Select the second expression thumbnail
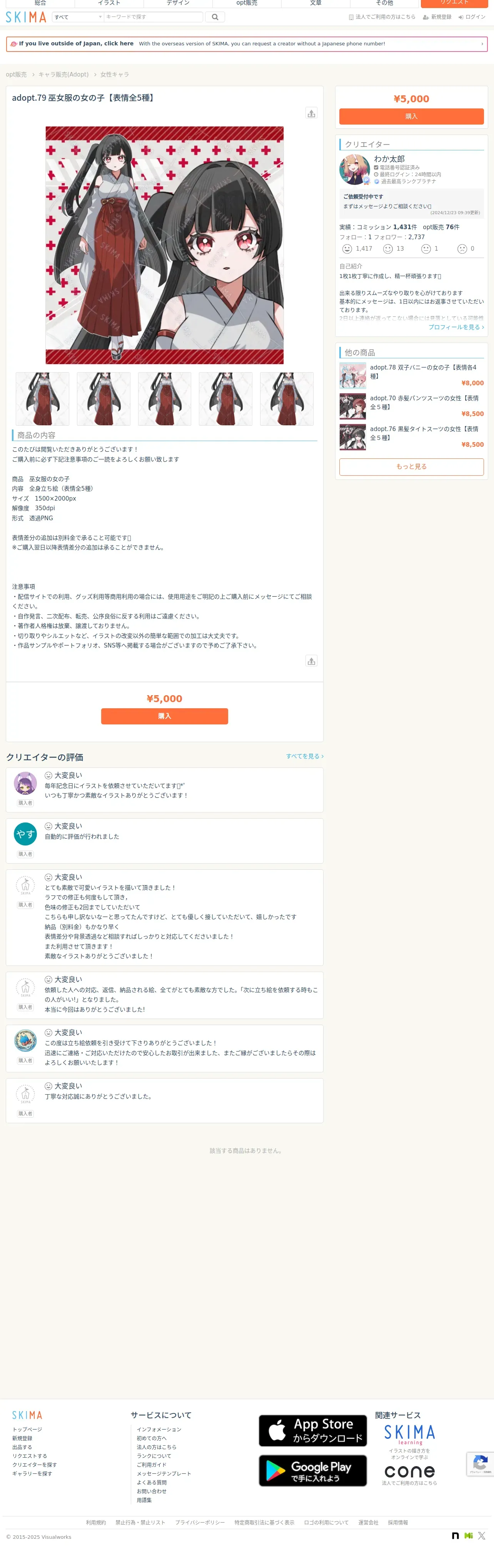The image size is (494, 1568). pos(103,399)
